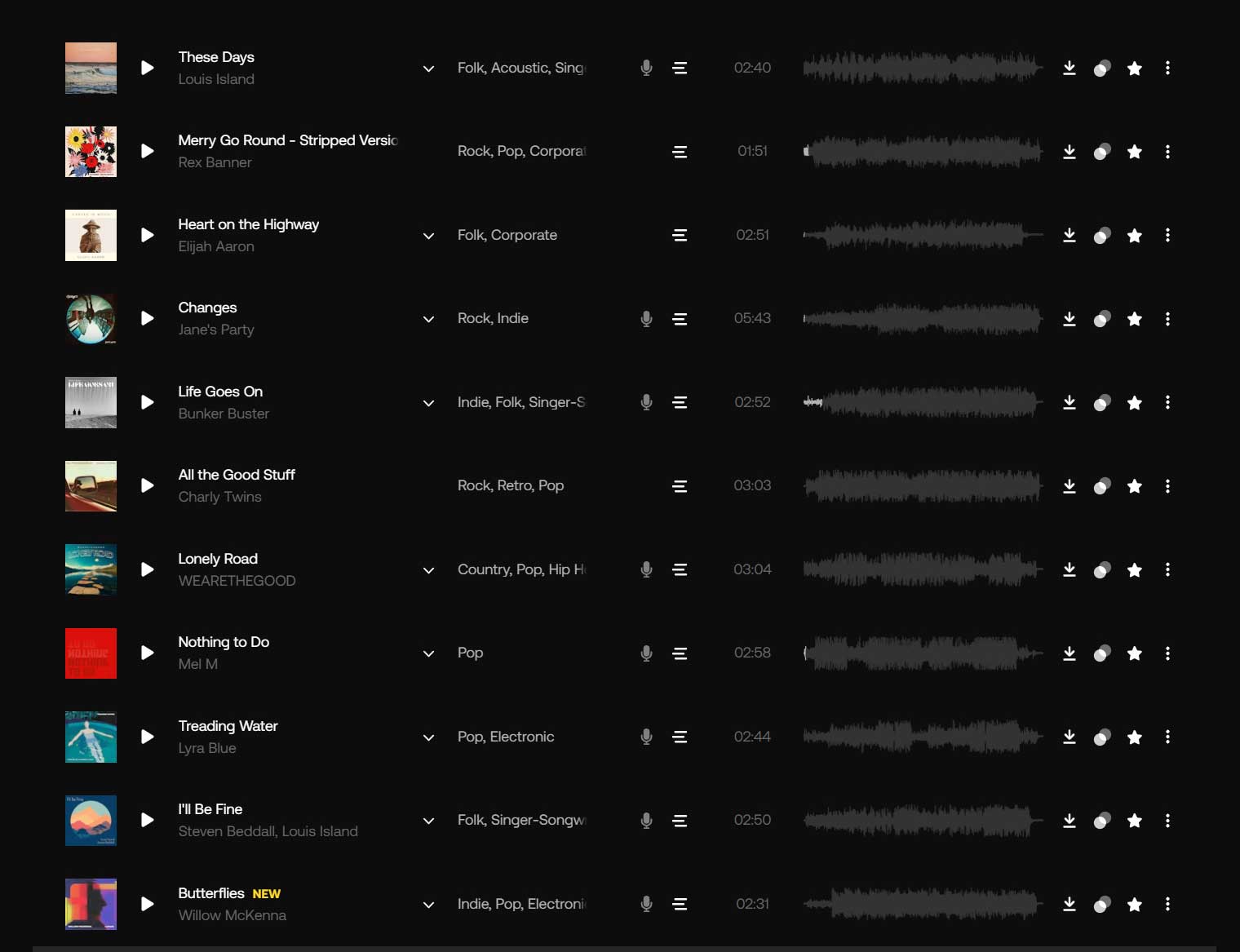Toggle favorite star for I'll Be Fine

click(1134, 821)
